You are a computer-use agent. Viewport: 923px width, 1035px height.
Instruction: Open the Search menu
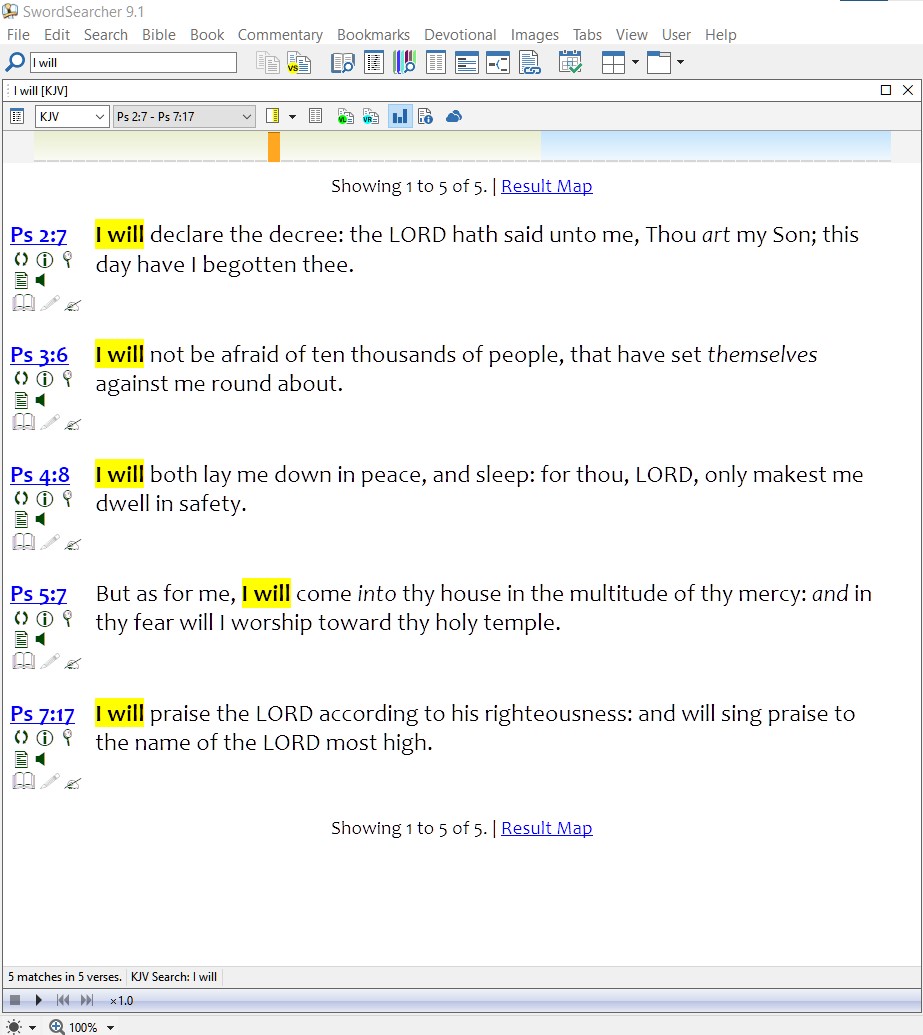coord(106,34)
